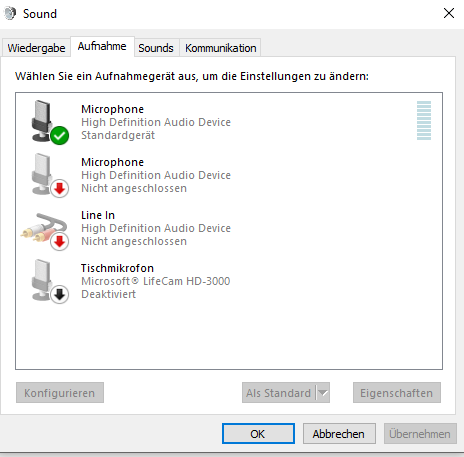
Task: Click the Deaktiviert status text
Action: [109, 294]
